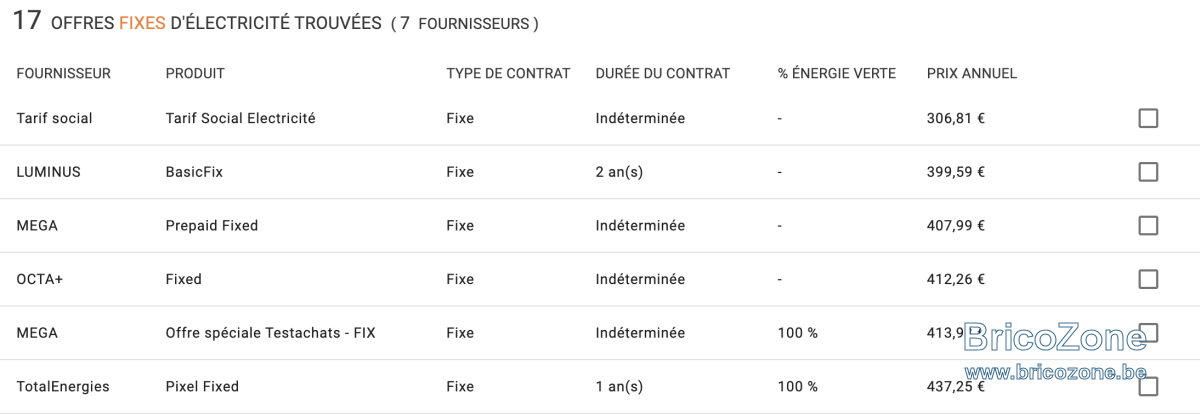The height and width of the screenshot is (416, 1200).
Task: Open the BasicFix product entry
Action: (194, 172)
